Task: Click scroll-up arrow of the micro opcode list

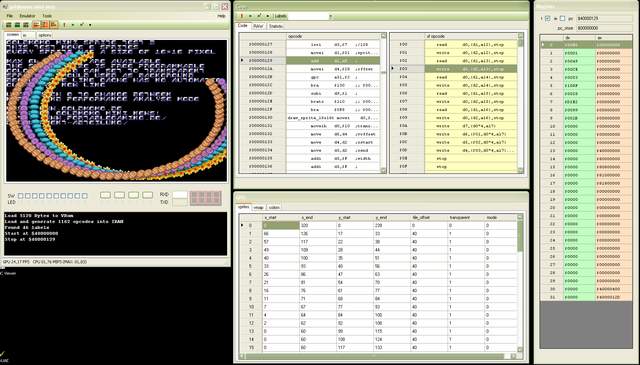Action: [520, 36]
